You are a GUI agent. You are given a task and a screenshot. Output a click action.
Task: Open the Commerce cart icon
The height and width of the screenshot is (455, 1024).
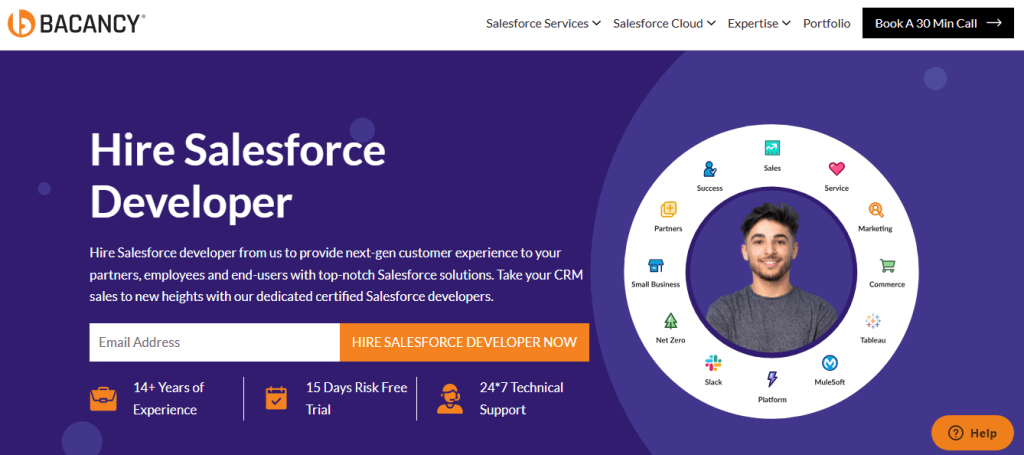coord(887,265)
